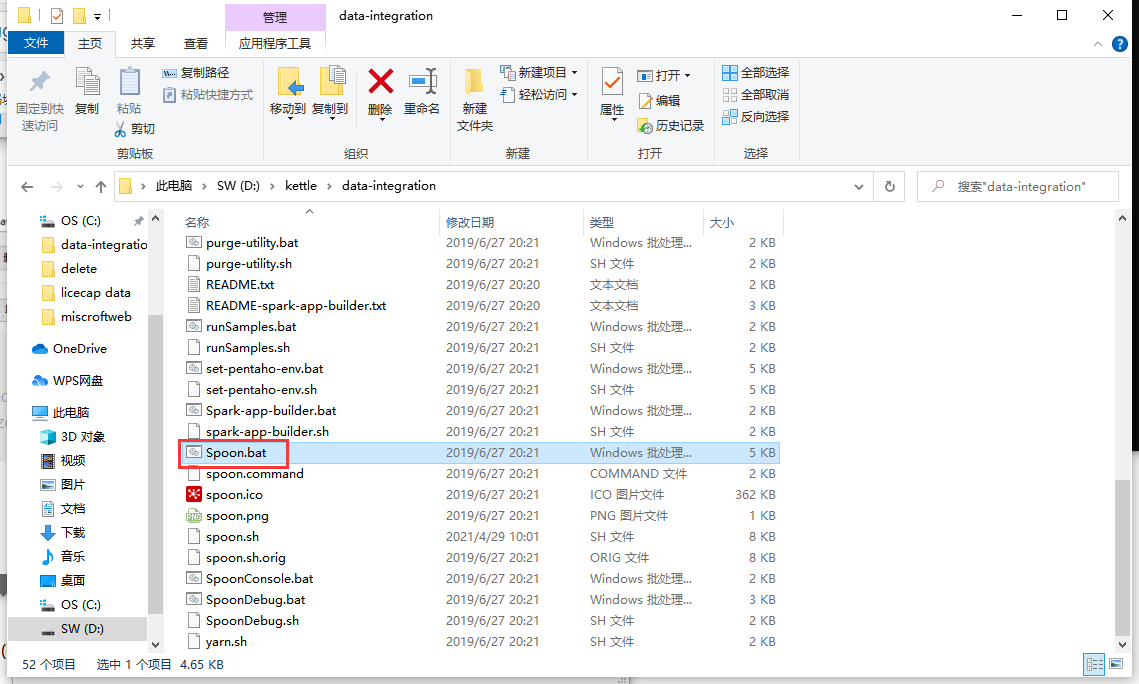Switch to the View (查看) tab
This screenshot has height=684, width=1139.
pos(195,44)
